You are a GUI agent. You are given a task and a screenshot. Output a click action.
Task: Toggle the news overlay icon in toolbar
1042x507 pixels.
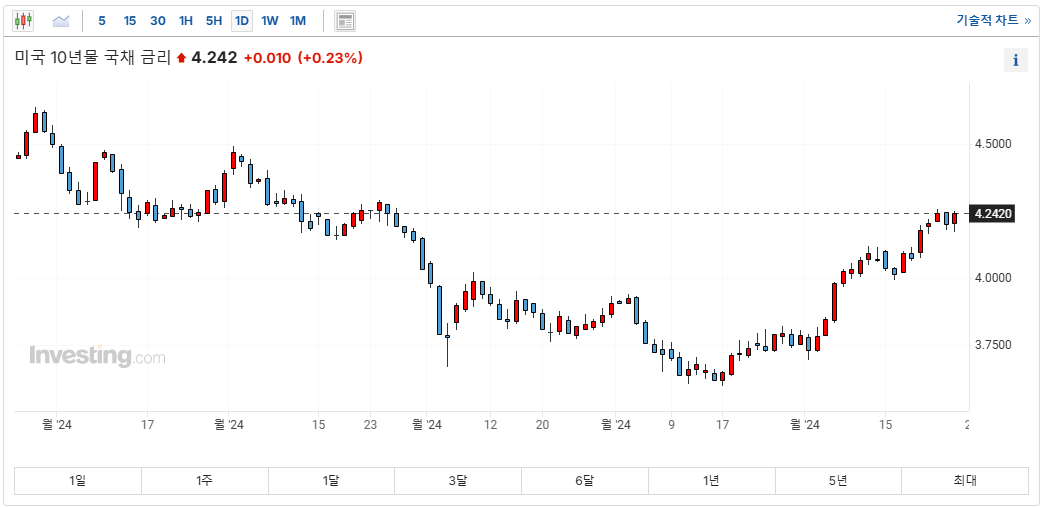click(345, 21)
